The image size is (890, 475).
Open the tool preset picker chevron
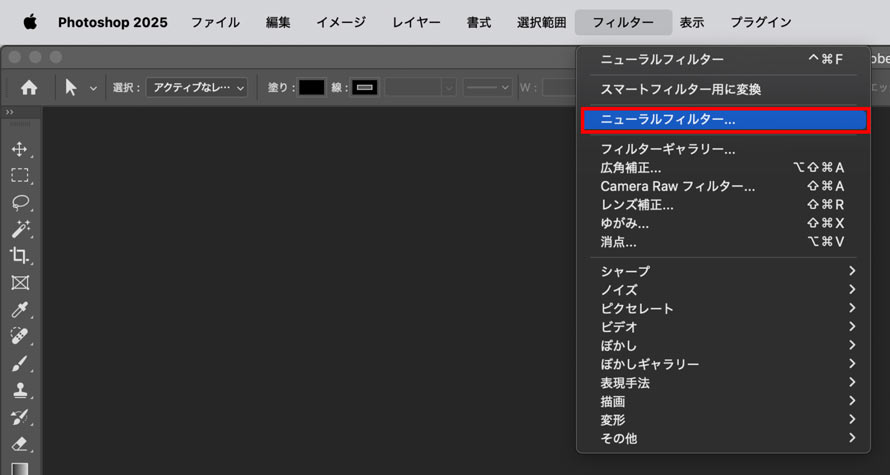point(94,89)
